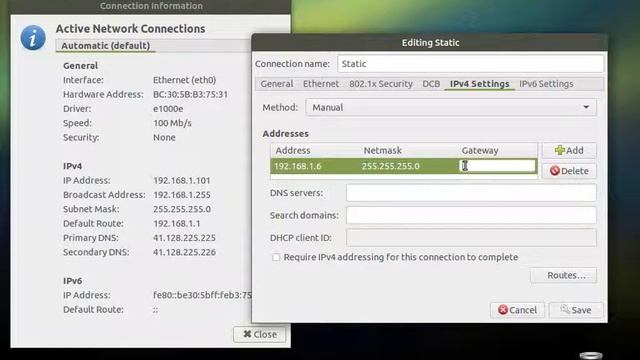
Task: Click the IPv6 address starting fe80::be30
Action: pos(202,295)
